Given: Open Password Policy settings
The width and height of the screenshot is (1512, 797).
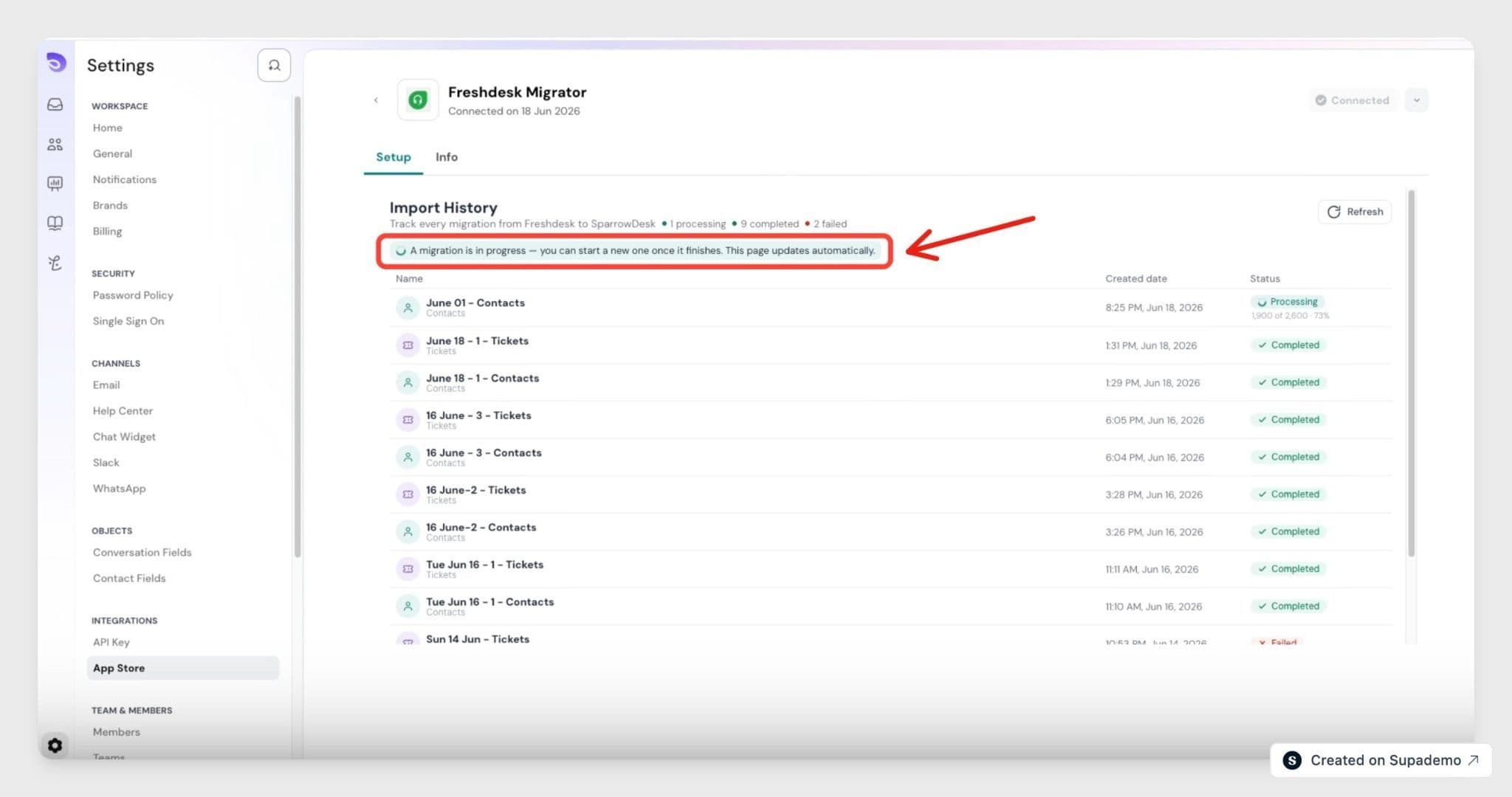Looking at the screenshot, I should tap(133, 295).
